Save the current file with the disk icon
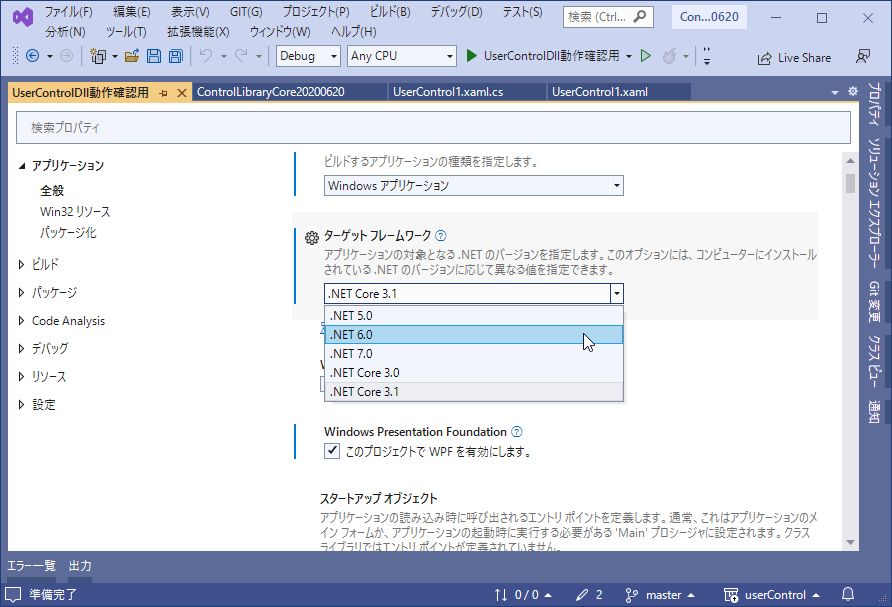 [154, 56]
